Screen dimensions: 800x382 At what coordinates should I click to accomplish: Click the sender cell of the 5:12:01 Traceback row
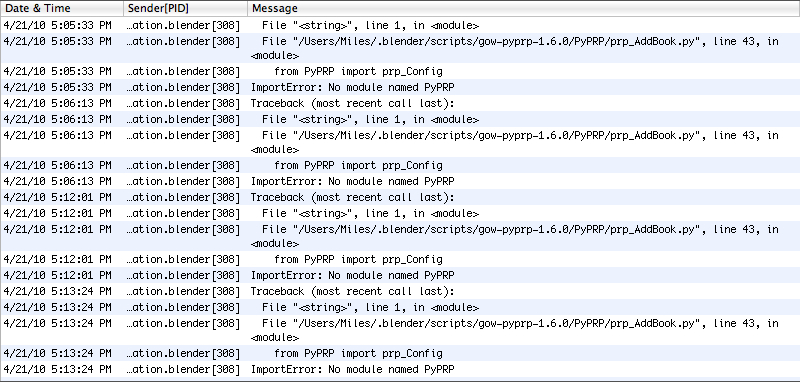(x=183, y=197)
